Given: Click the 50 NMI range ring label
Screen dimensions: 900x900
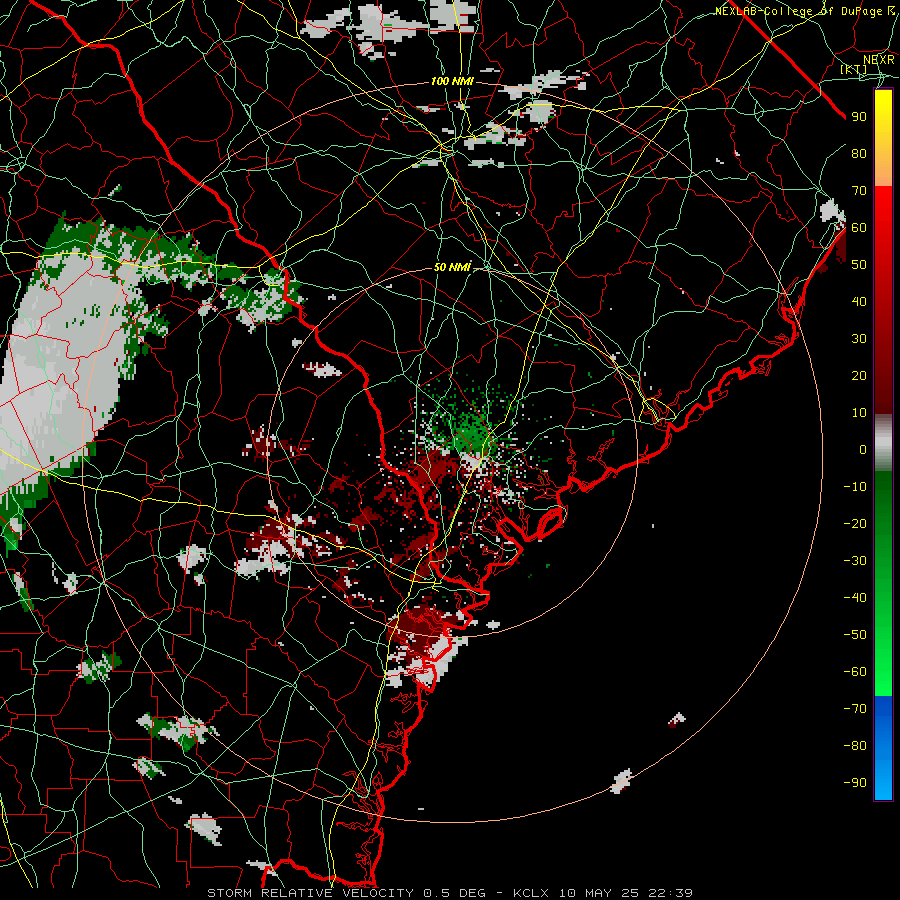Looking at the screenshot, I should pos(452,267).
